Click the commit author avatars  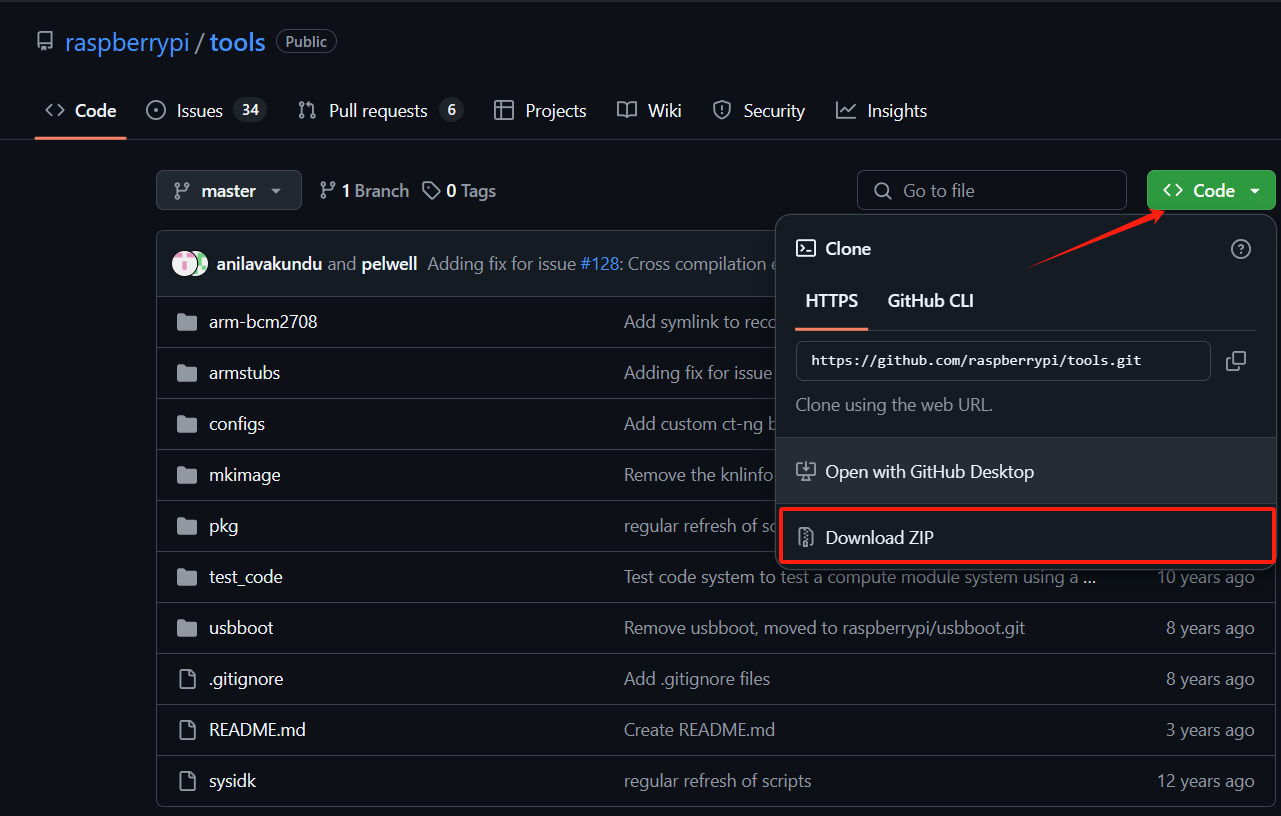[190, 264]
